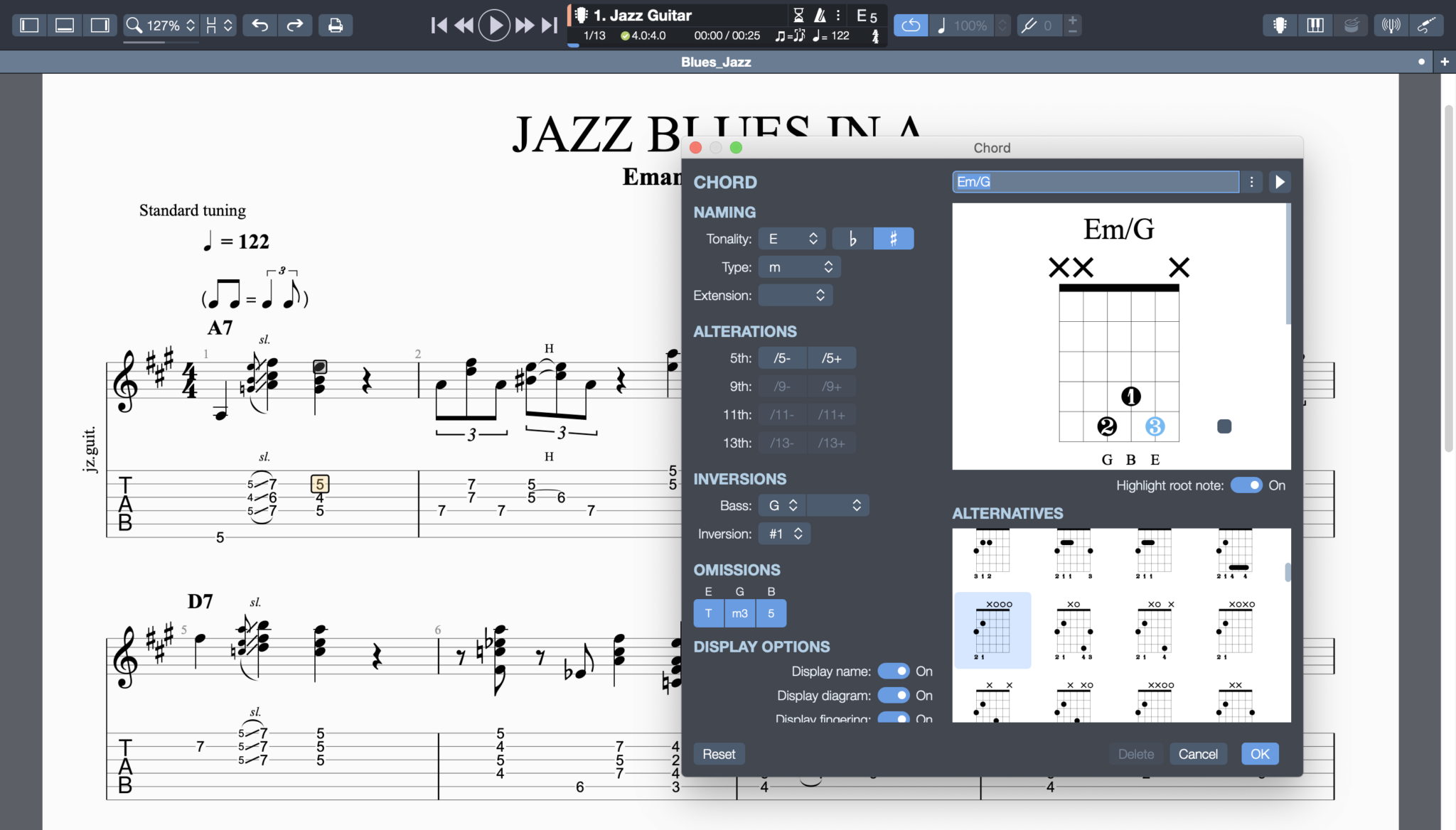Open the drums panel
This screenshot has width=1456, height=830.
point(1350,25)
